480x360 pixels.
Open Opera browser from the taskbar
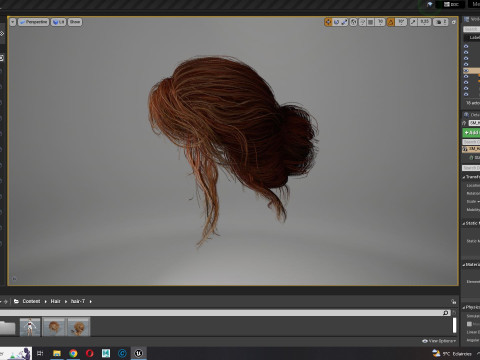click(90, 353)
